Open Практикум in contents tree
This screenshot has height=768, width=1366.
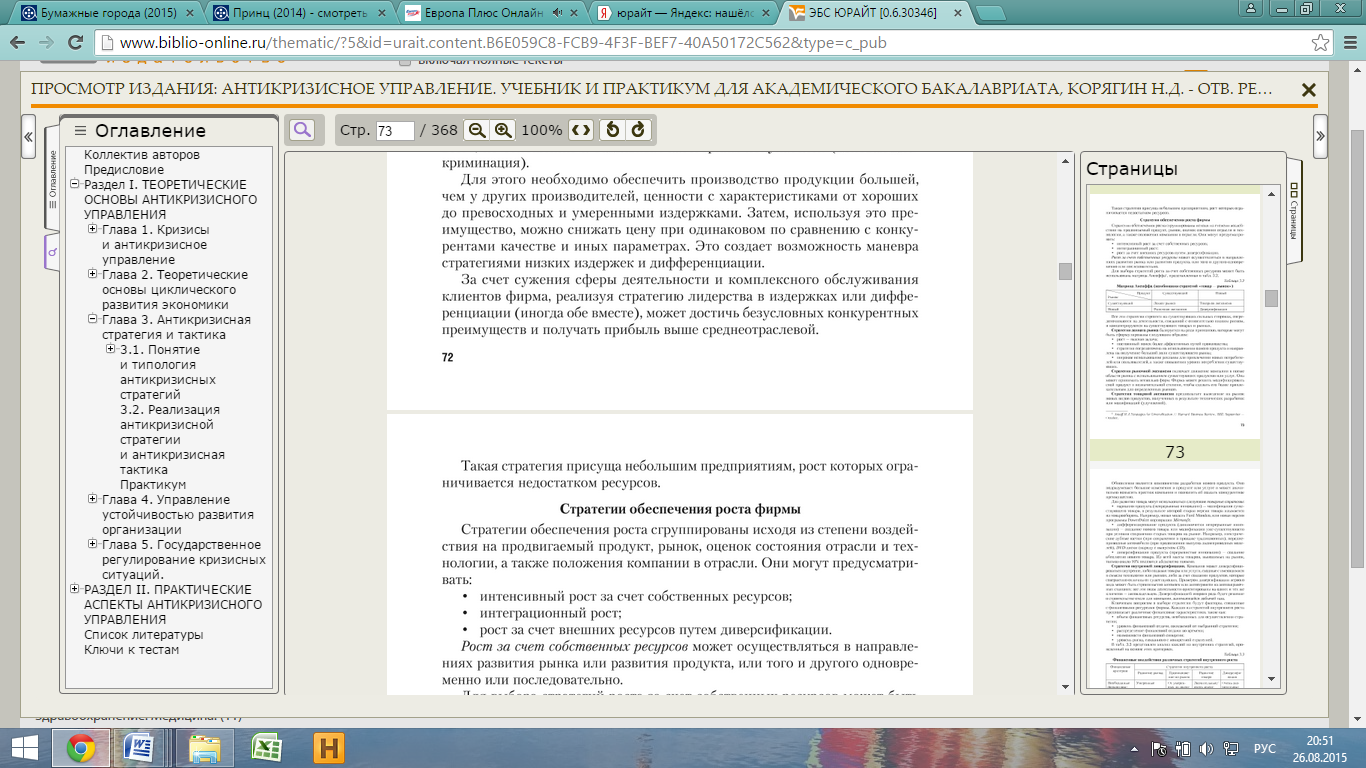click(x=152, y=485)
